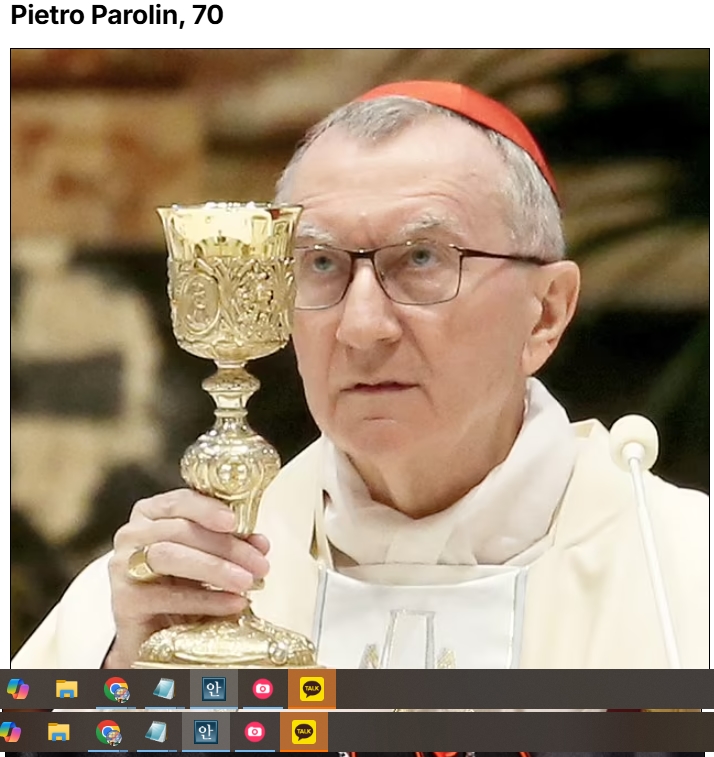Image resolution: width=714 pixels, height=757 pixels.
Task: Open the '안' app in the upper taskbar row
Action: pyautogui.click(x=213, y=689)
